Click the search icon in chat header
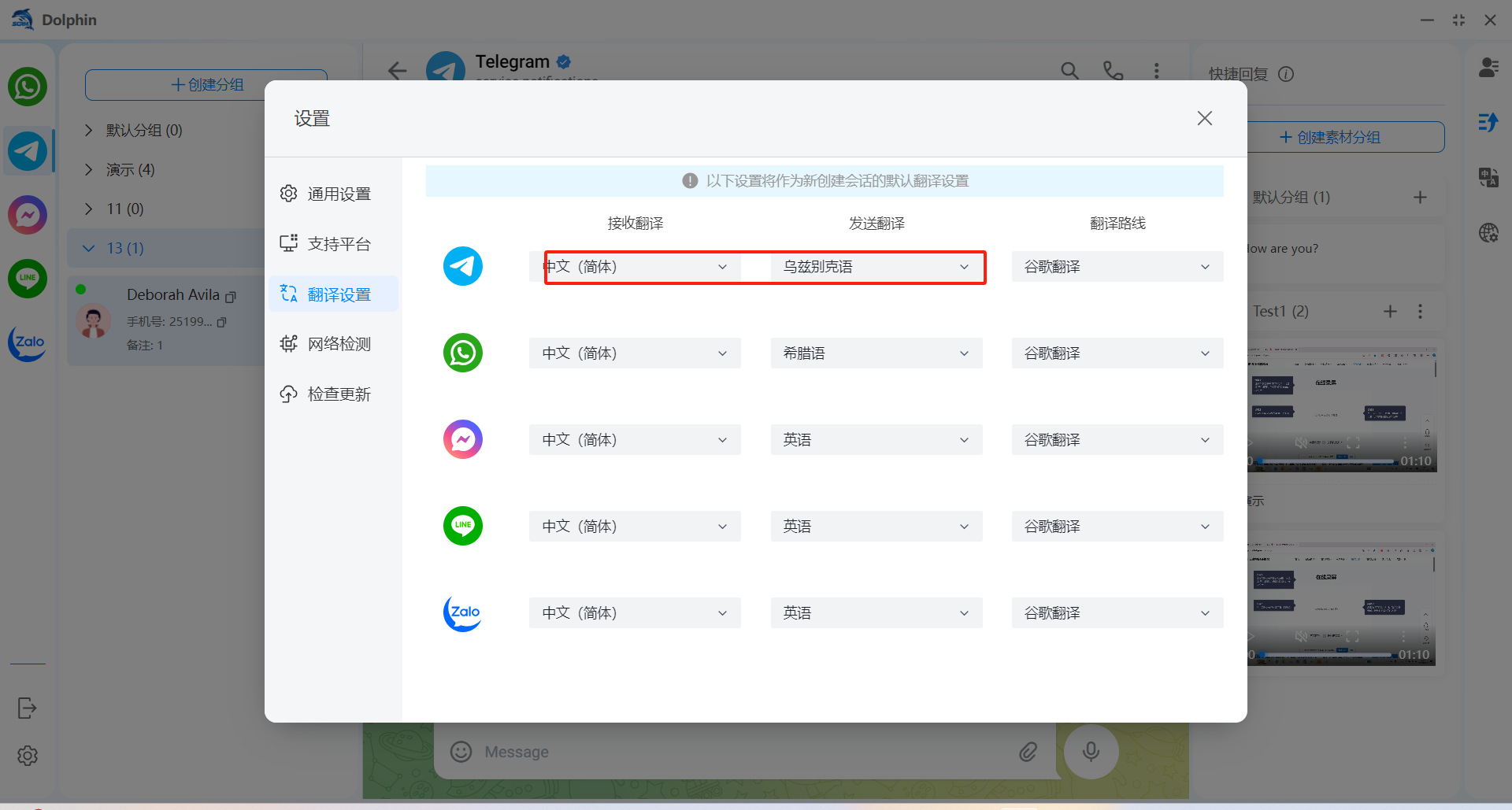Screen dimensions: 1512x810 1069,71
